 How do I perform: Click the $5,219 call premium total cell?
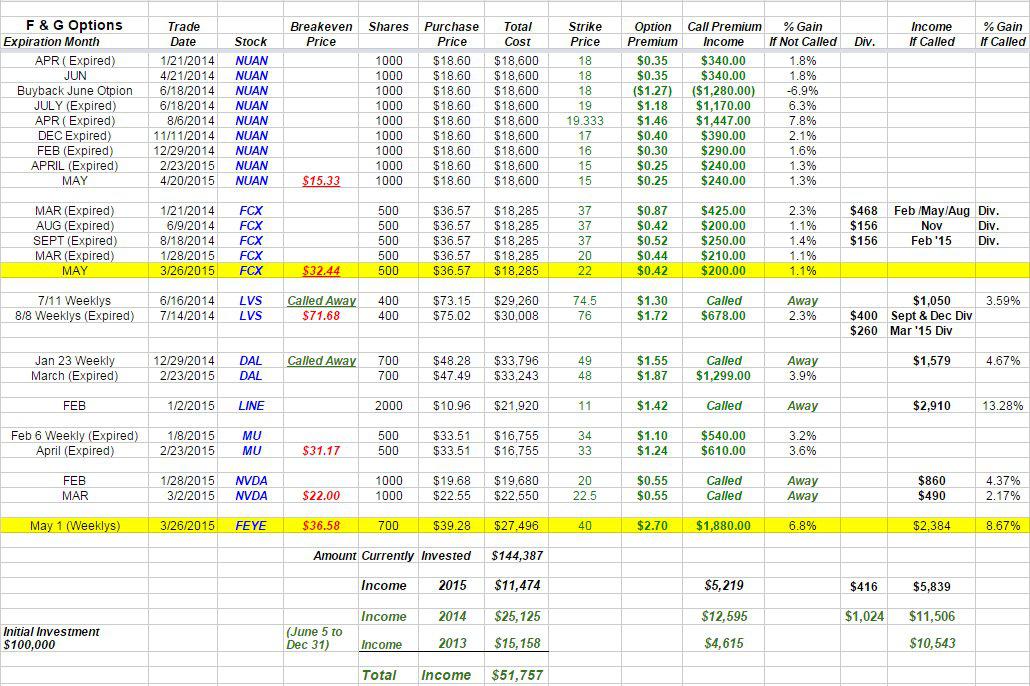(x=723, y=585)
